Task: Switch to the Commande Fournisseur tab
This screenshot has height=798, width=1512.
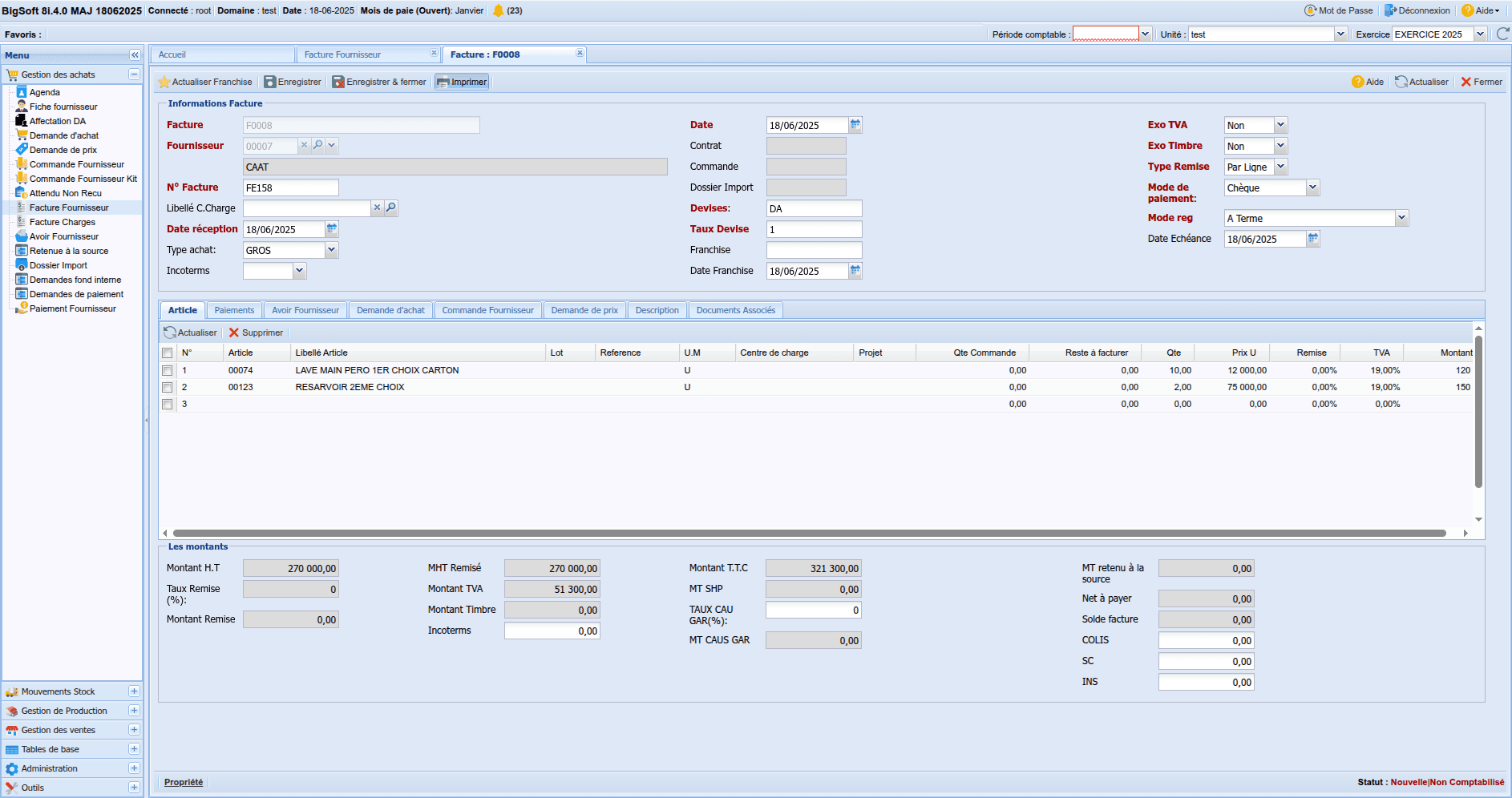Action: 487,310
